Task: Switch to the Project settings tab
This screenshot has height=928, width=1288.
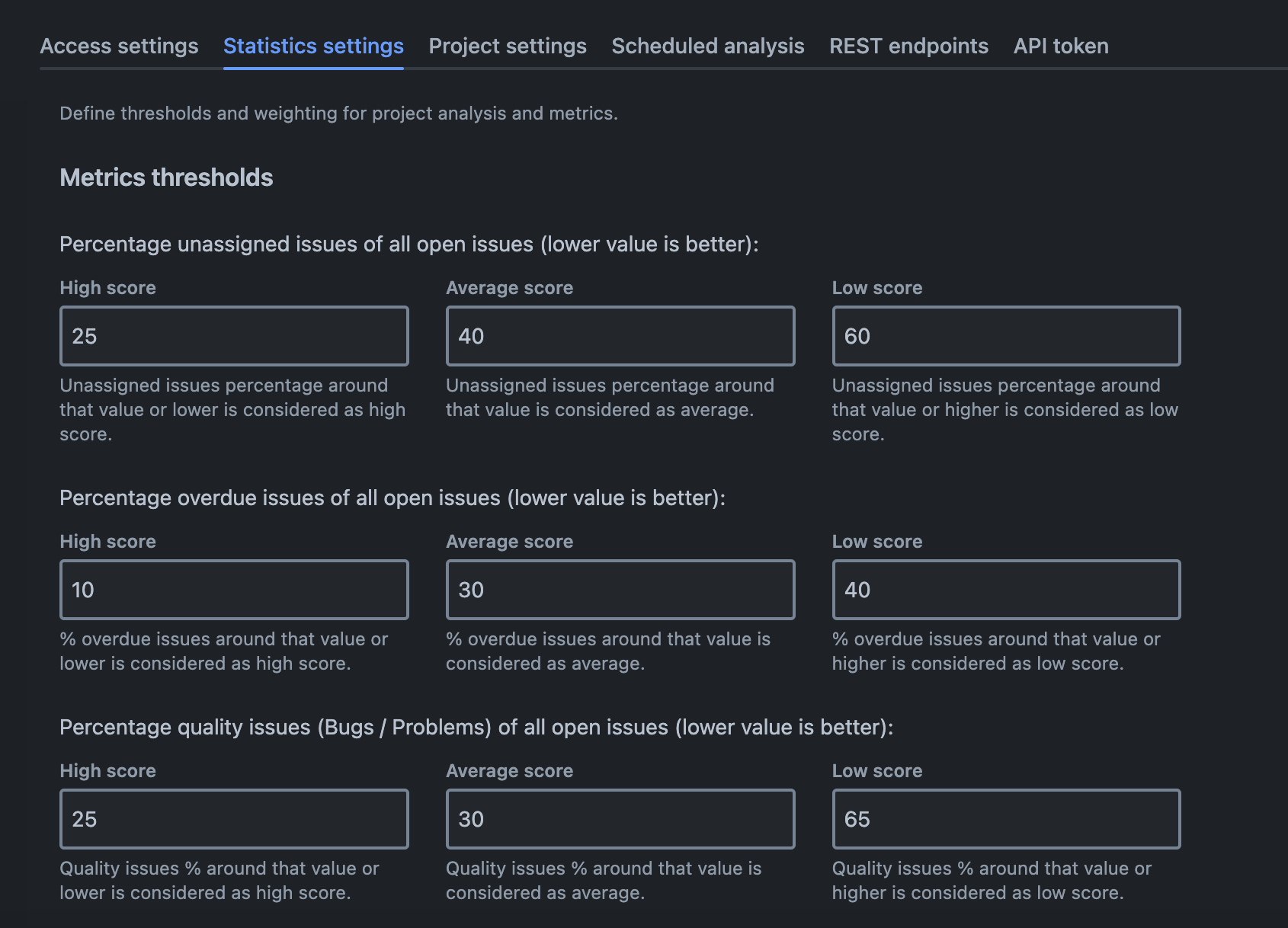Action: point(508,46)
